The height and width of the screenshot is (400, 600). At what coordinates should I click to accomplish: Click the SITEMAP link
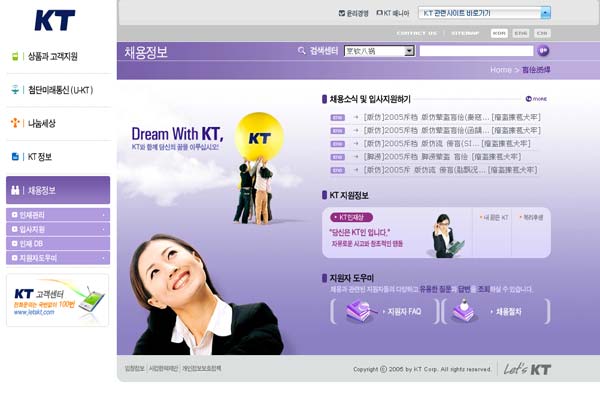point(465,33)
